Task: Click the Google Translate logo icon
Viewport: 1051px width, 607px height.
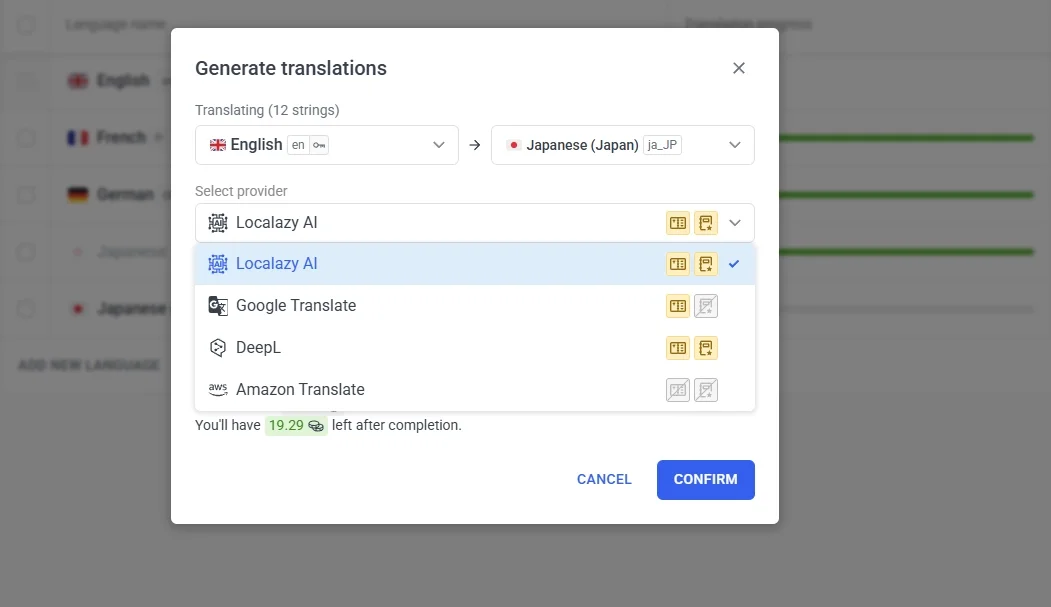Action: click(218, 306)
